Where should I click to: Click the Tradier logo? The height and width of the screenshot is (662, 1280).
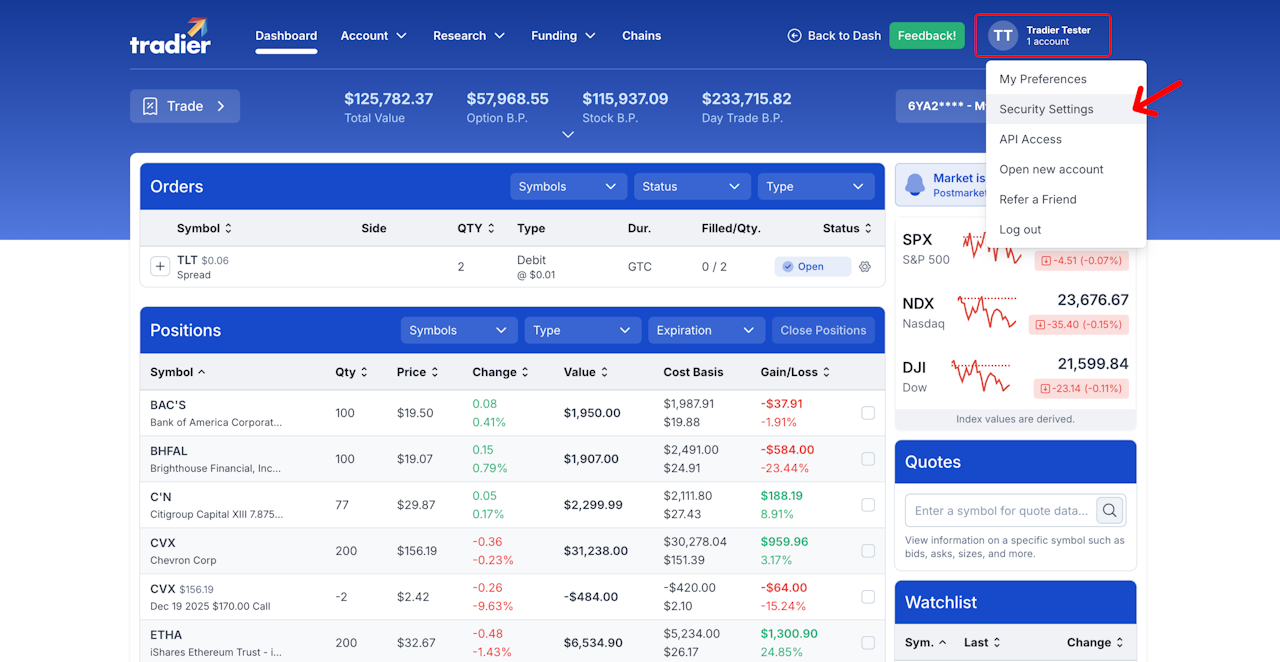click(x=170, y=36)
